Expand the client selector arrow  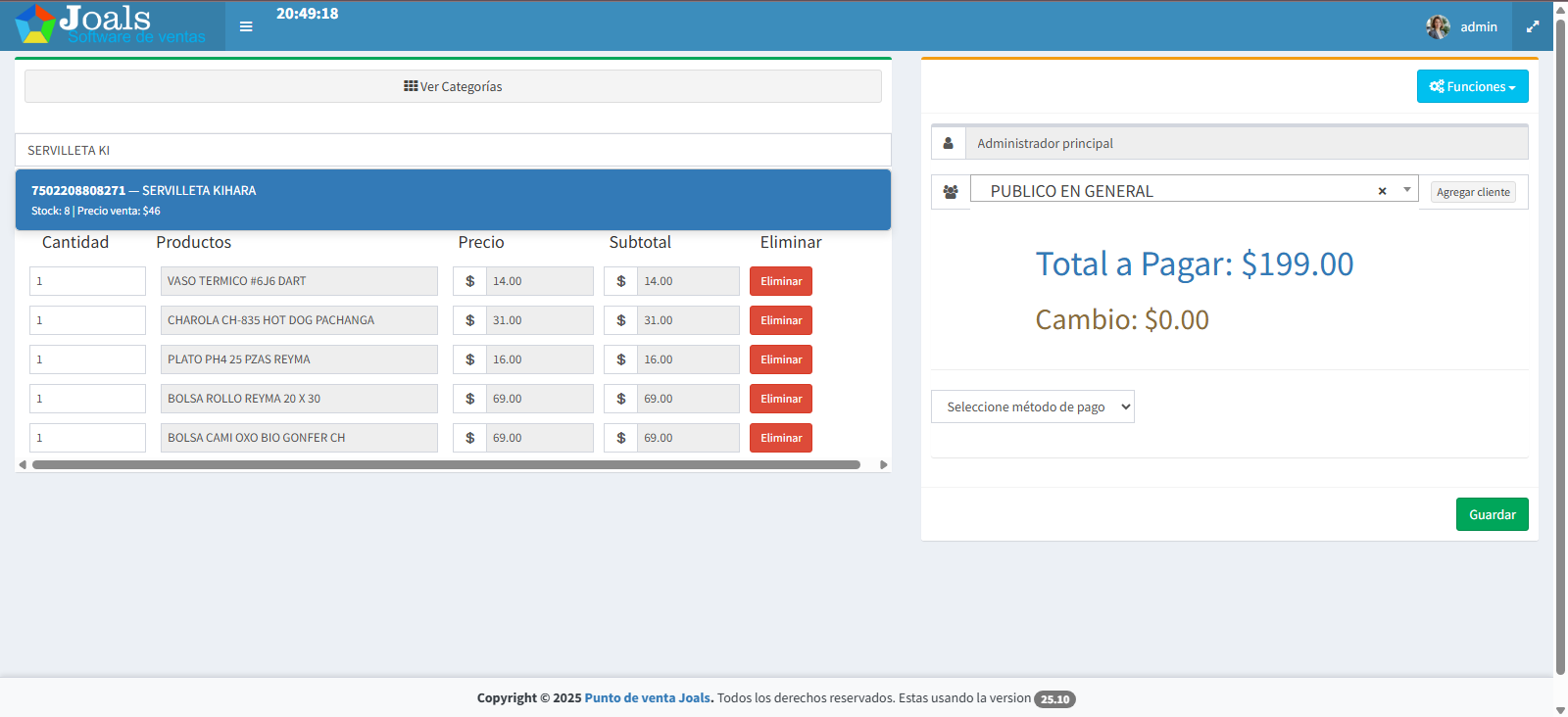(1406, 189)
